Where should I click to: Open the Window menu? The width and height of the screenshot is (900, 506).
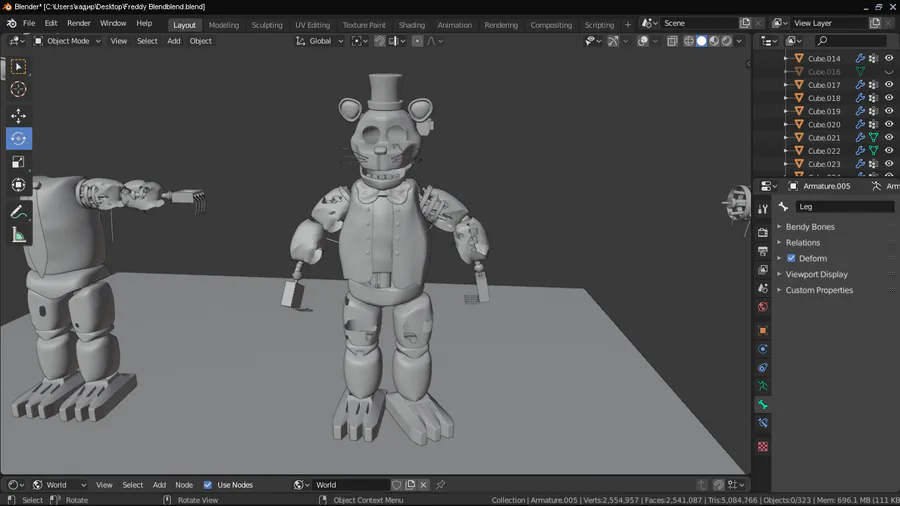coord(113,24)
